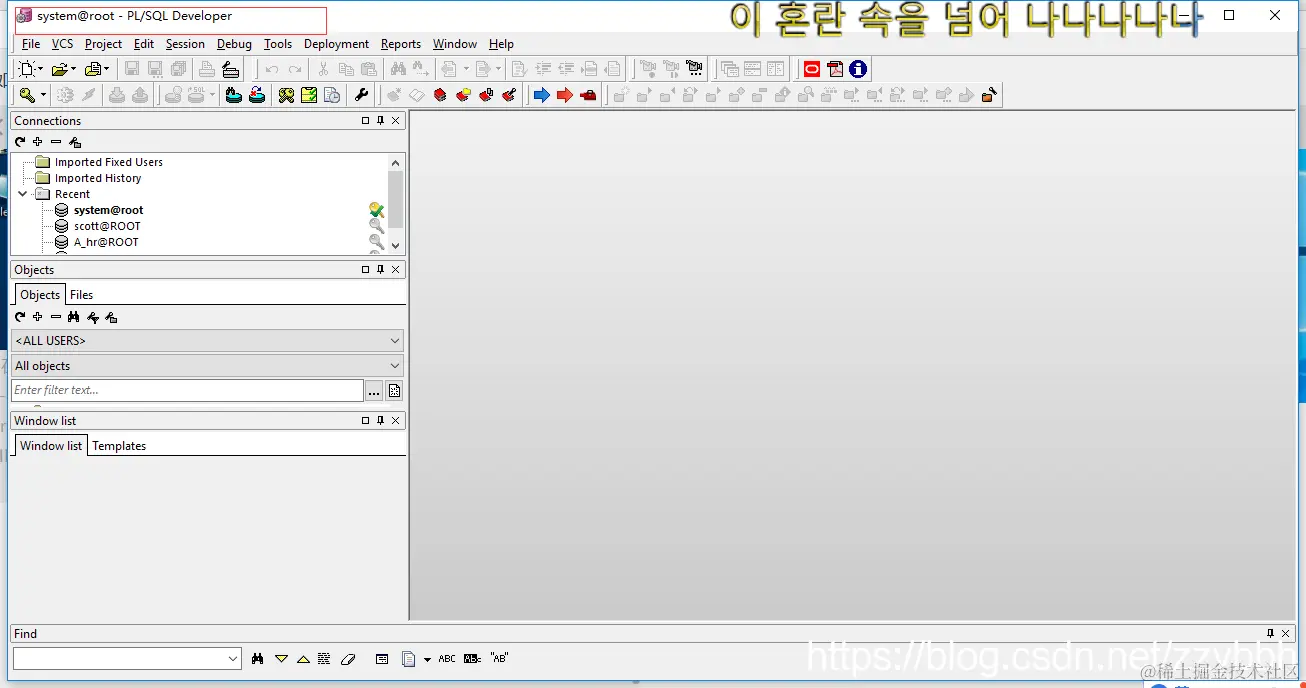Viewport: 1306px width, 688px height.
Task: Click the black clapperboard macro icon
Action: tap(694, 69)
